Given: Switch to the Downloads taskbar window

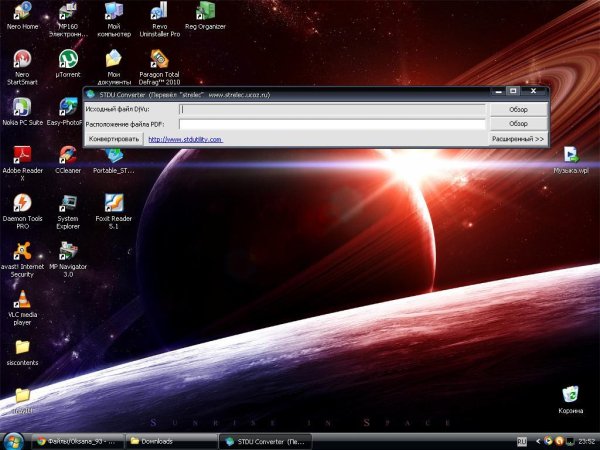Looking at the screenshot, I should click(x=171, y=442).
